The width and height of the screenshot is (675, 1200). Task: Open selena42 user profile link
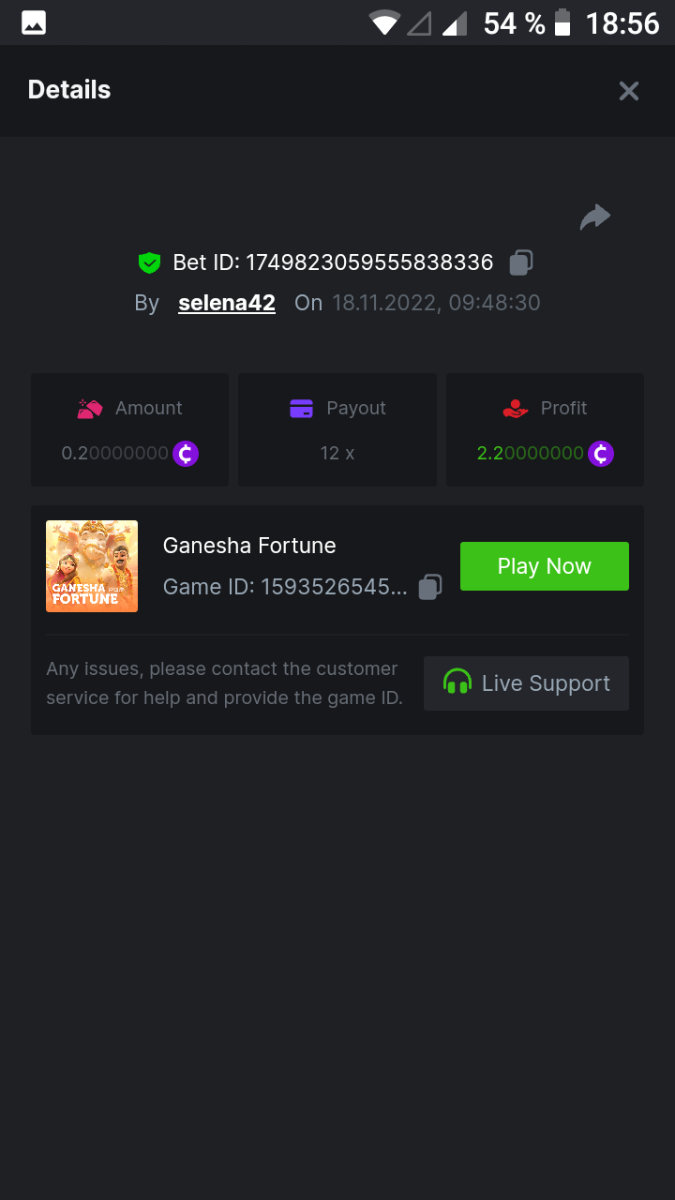227,303
